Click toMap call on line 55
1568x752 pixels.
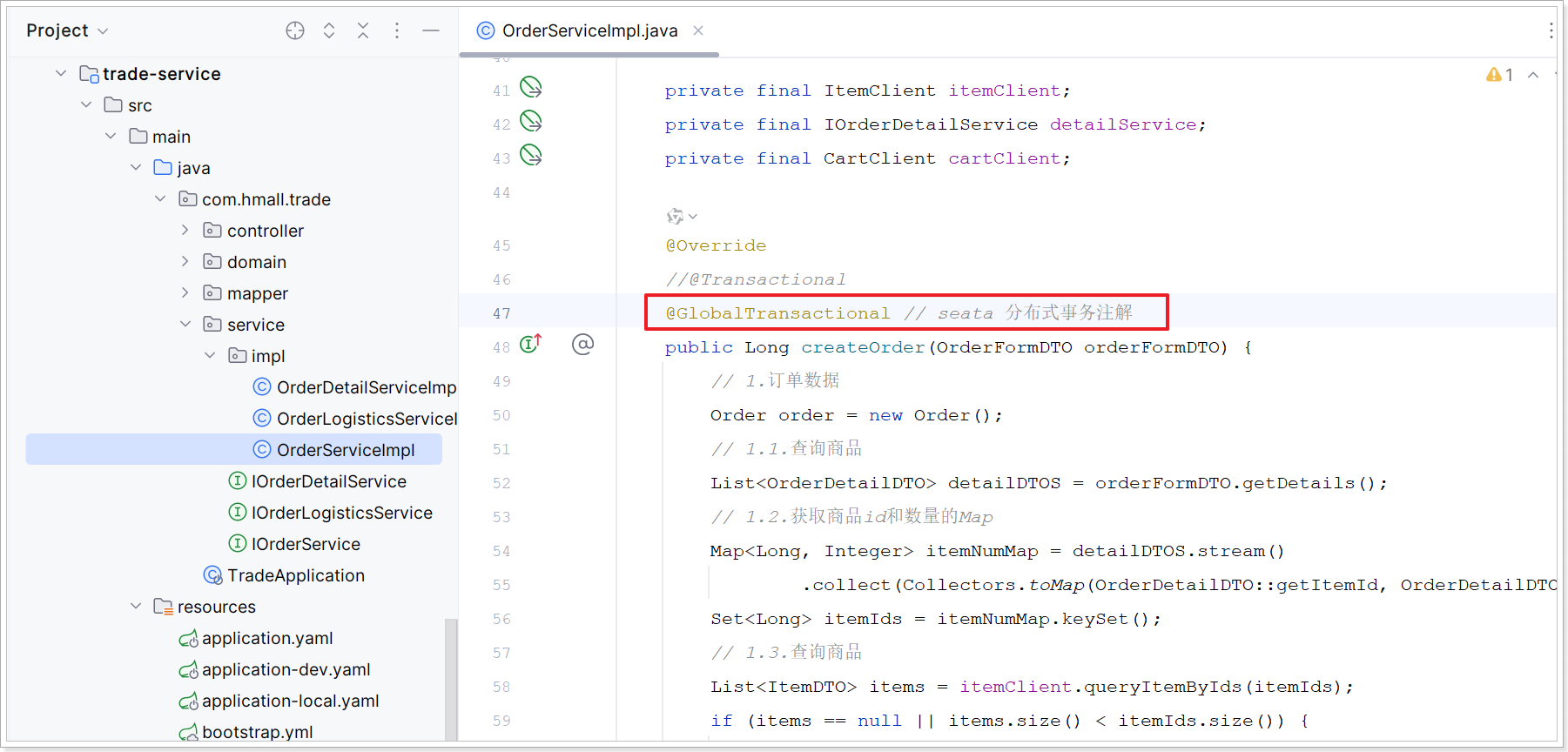tap(1056, 585)
